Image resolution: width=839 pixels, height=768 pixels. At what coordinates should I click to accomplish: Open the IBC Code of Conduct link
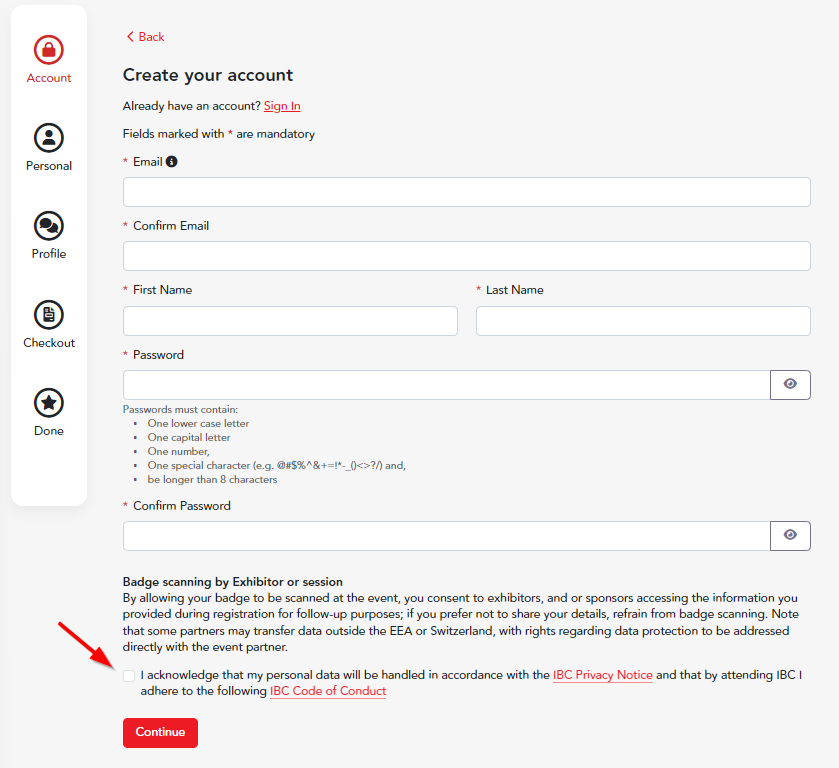pyautogui.click(x=328, y=691)
